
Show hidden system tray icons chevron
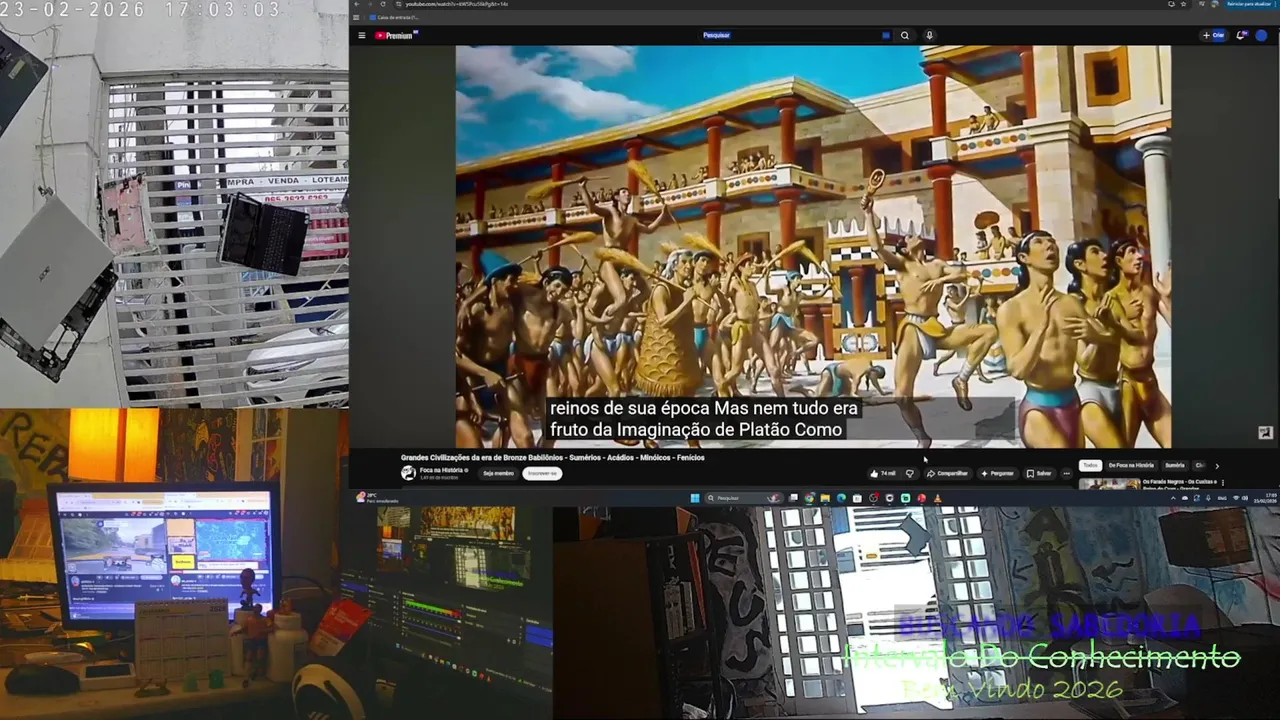[1173, 498]
